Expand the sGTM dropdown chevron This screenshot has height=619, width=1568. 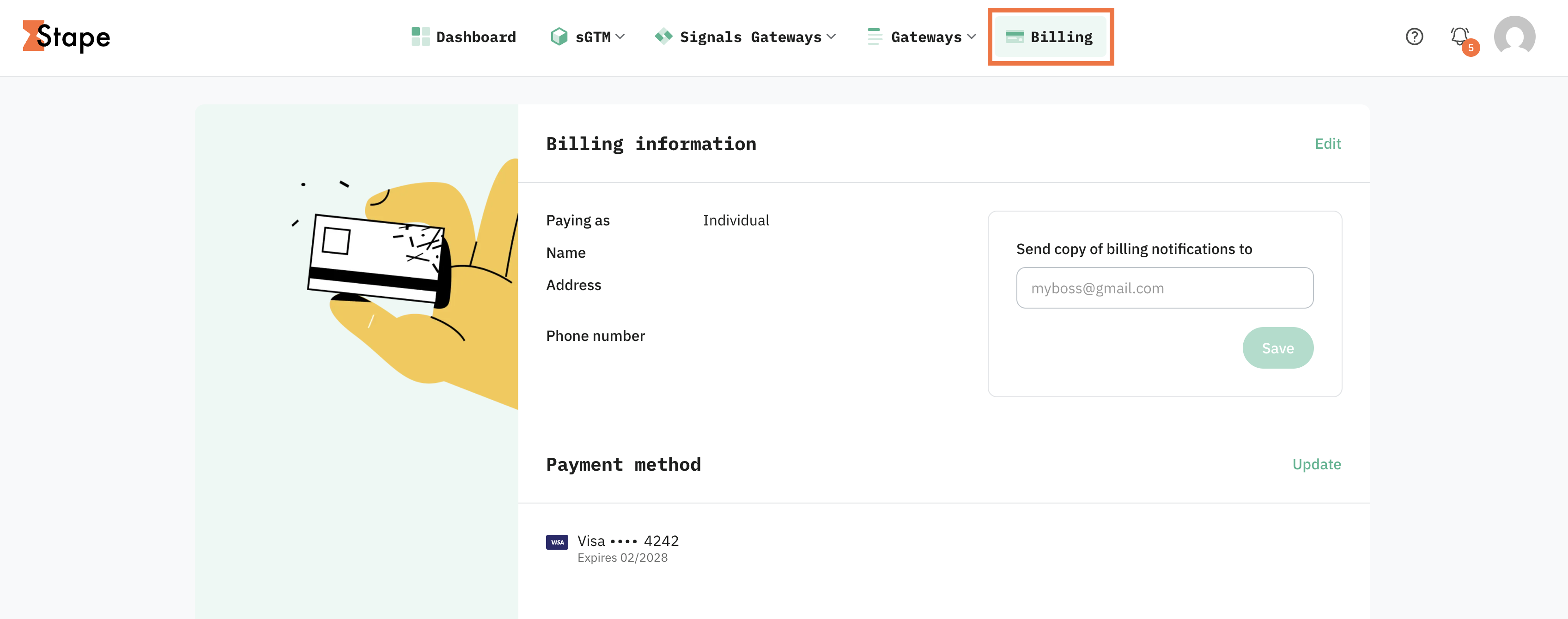pyautogui.click(x=620, y=36)
